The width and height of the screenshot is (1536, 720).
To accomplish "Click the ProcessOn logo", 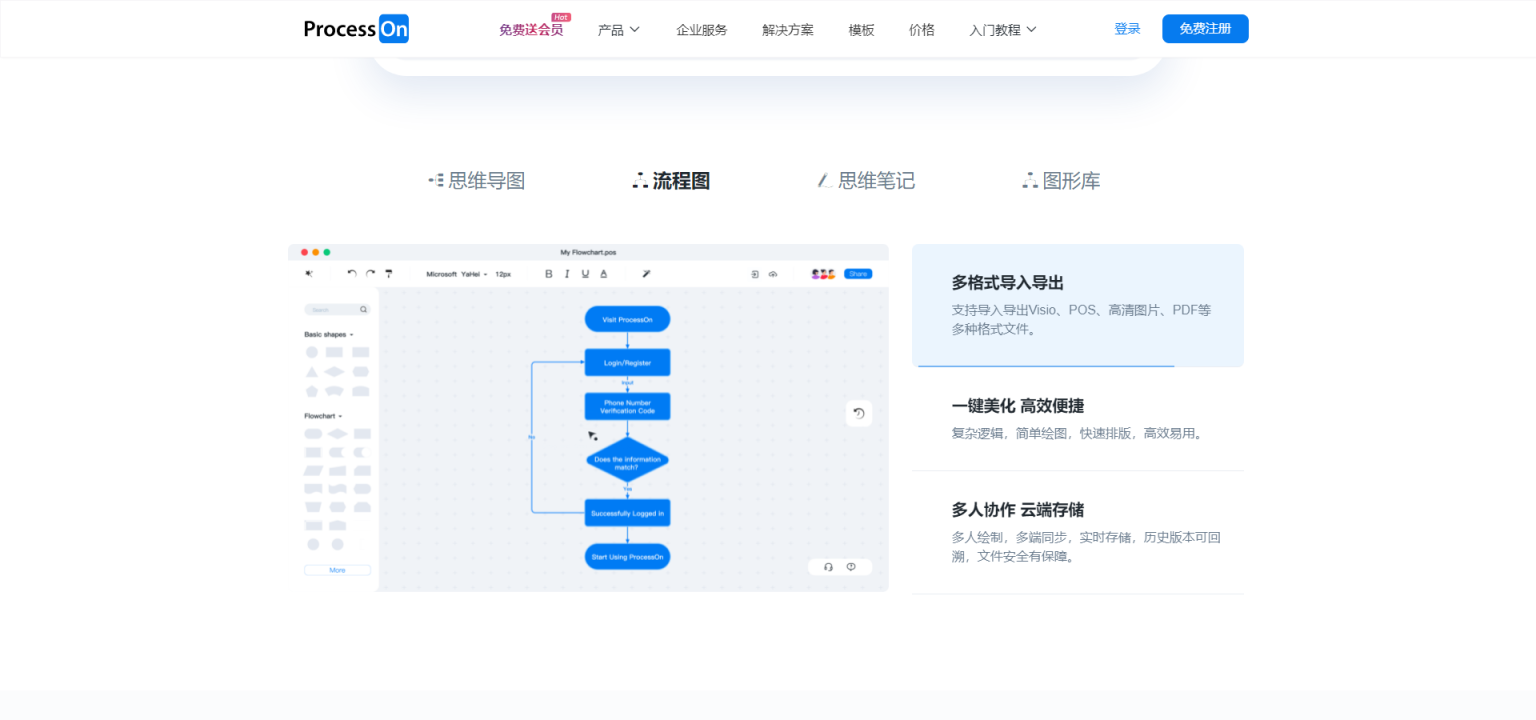I will point(356,29).
